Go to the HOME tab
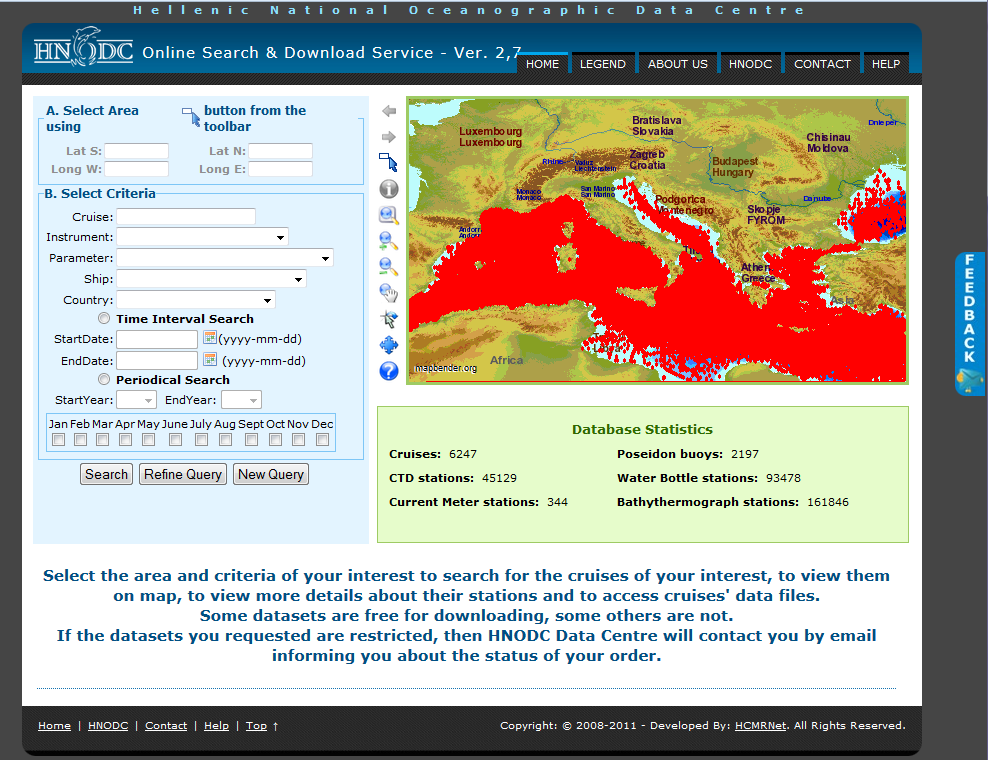Viewport: 988px width, 760px height. (x=543, y=64)
